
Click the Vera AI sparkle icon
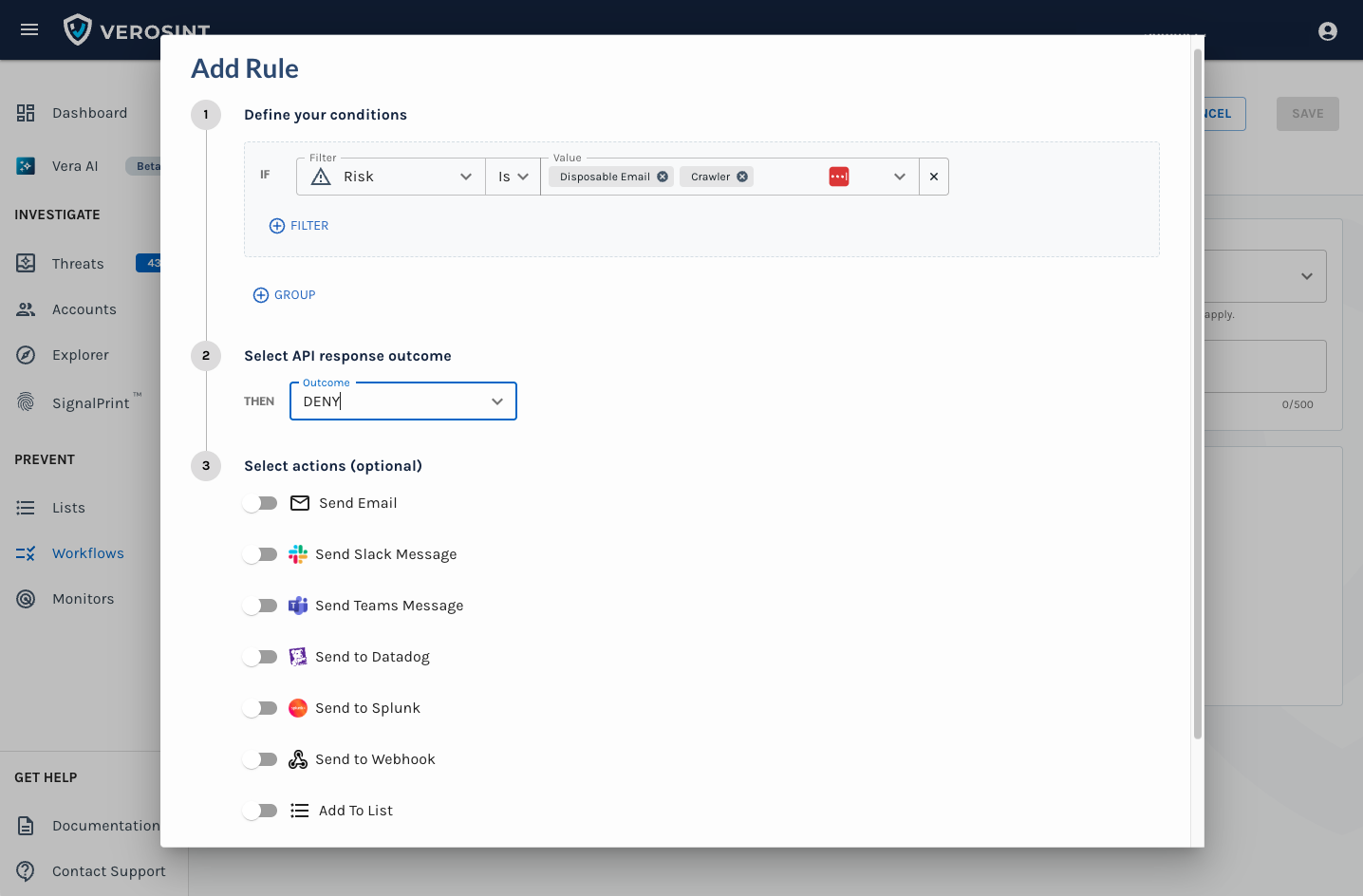pos(26,166)
